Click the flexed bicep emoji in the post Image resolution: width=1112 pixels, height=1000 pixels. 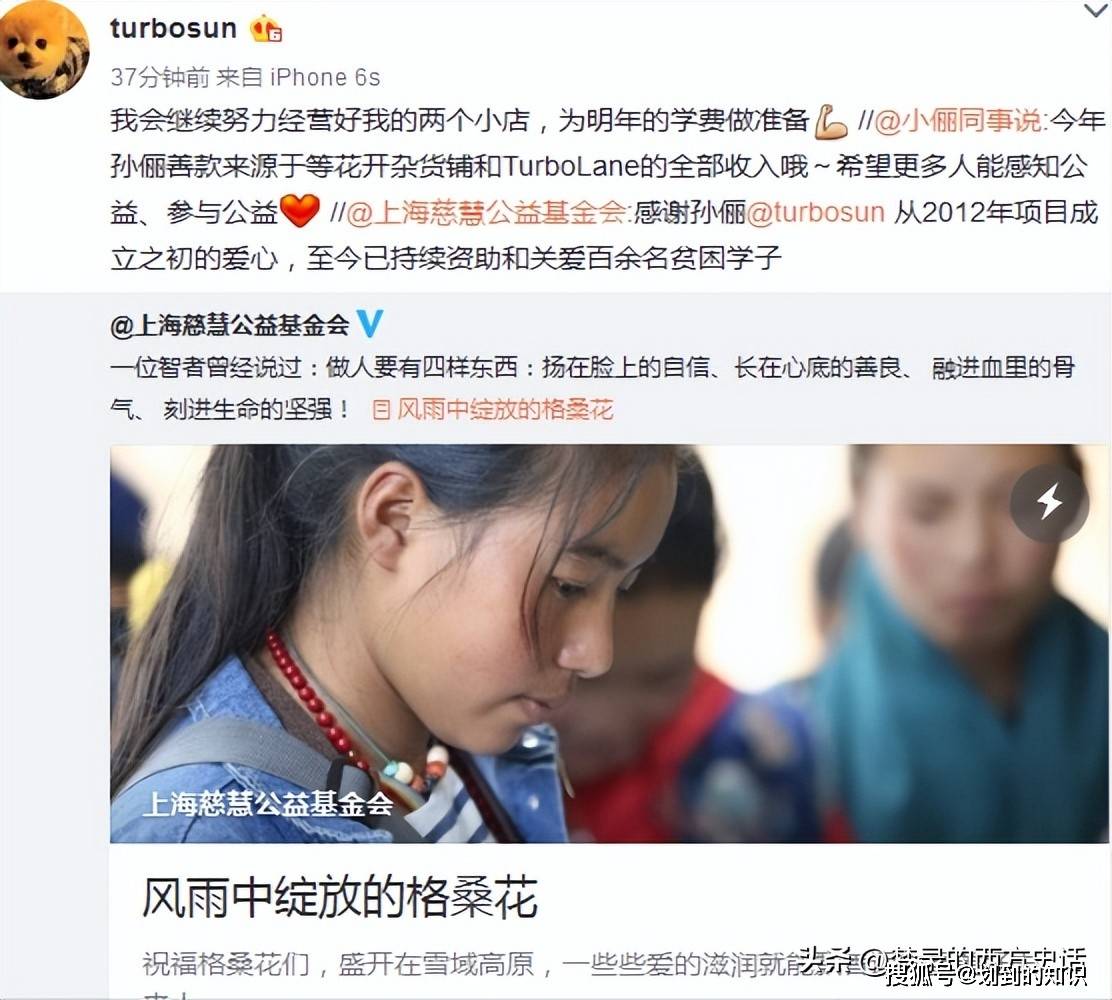point(830,121)
